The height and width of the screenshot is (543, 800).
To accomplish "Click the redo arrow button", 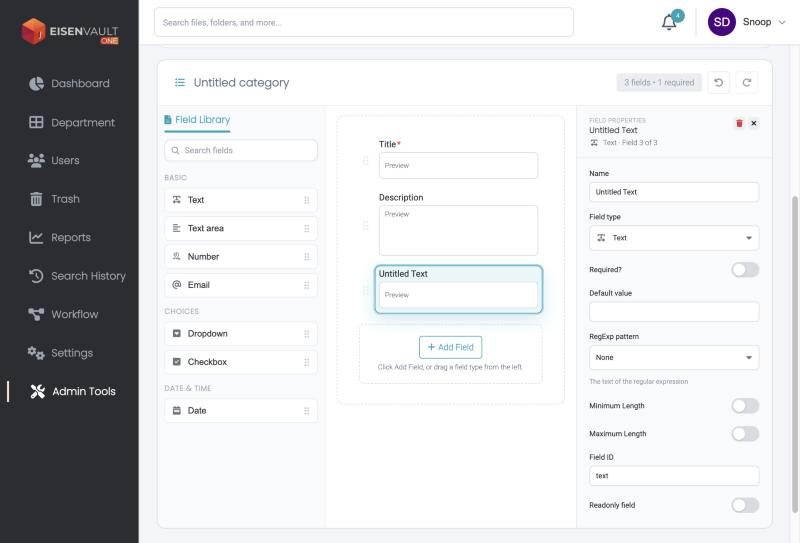I will pos(746,83).
